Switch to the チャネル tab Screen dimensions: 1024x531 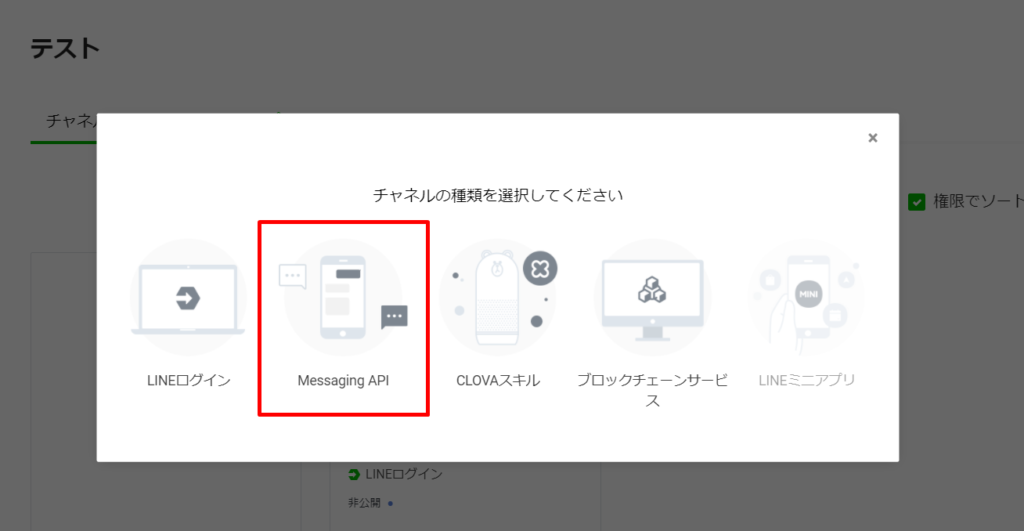[71, 121]
